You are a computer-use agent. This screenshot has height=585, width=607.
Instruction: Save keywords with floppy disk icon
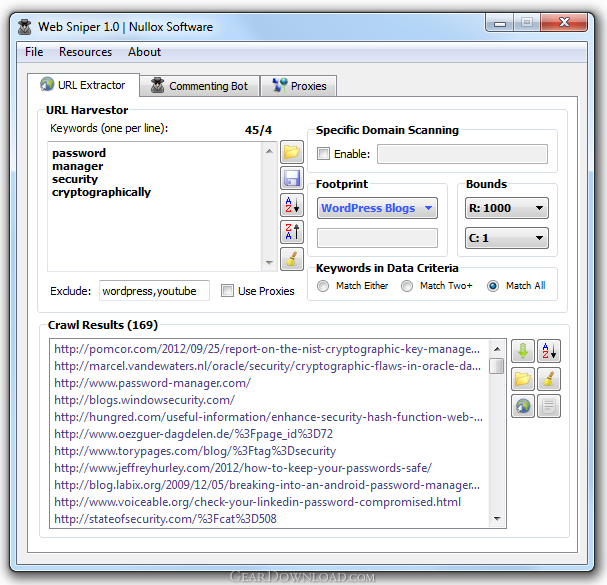pos(291,178)
